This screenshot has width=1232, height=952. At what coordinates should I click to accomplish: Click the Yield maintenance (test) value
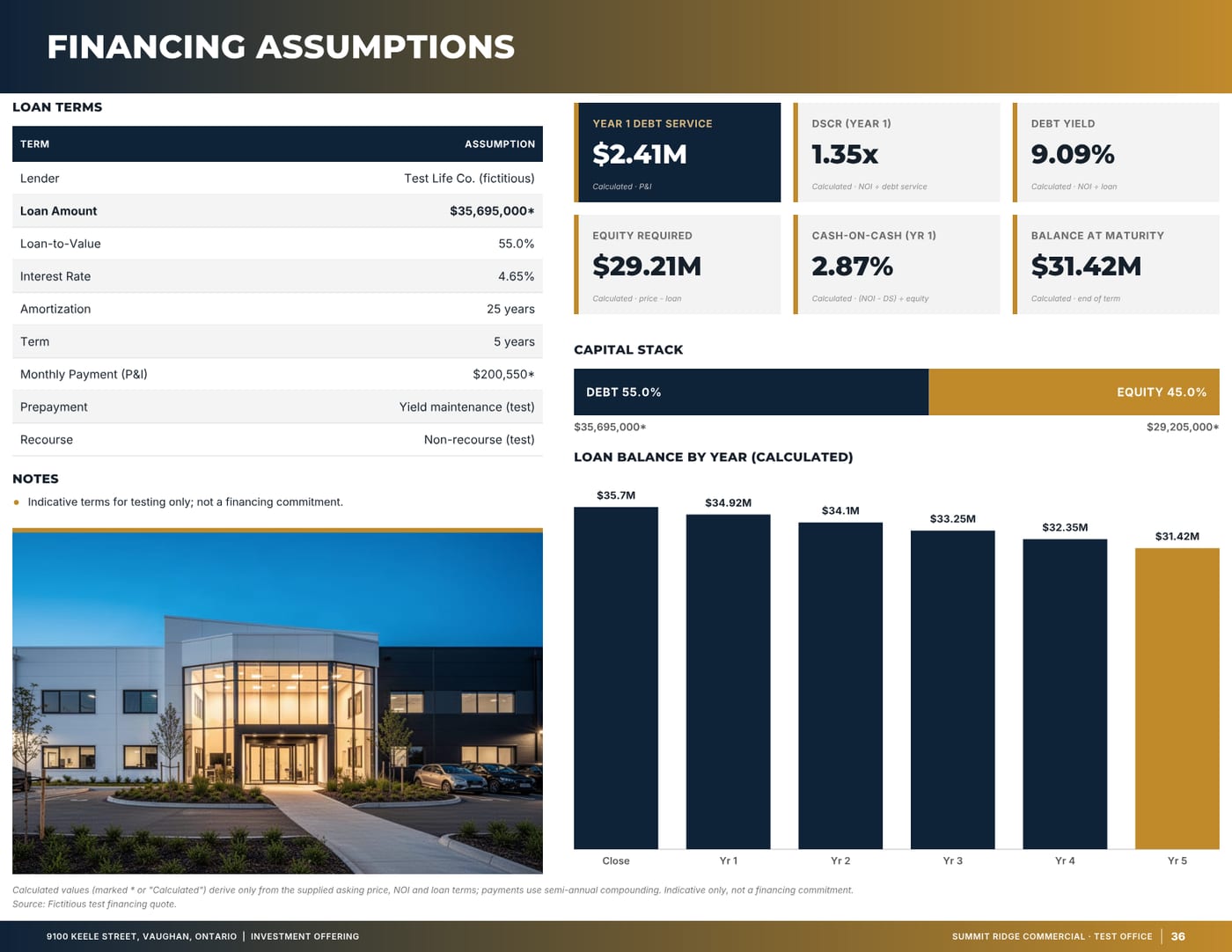pyautogui.click(x=467, y=406)
